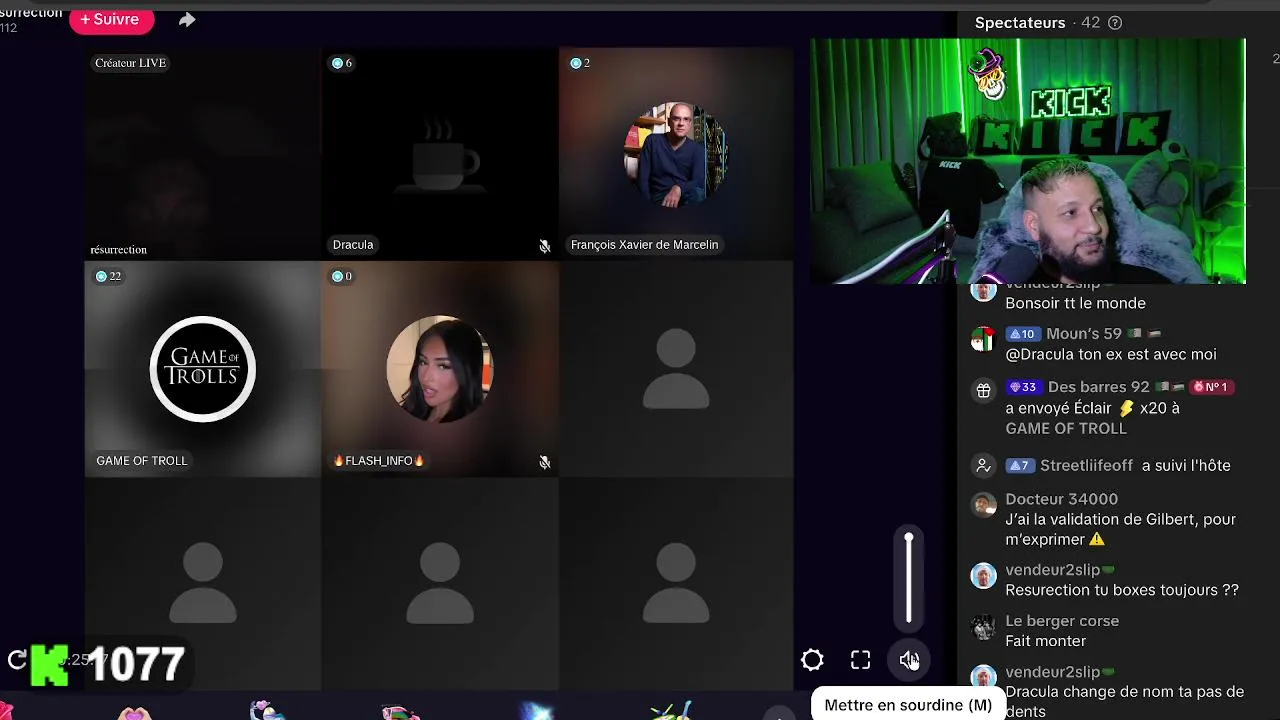Select François Xavier de Marcelin's avatar
1280x720 pixels.
[x=676, y=154]
